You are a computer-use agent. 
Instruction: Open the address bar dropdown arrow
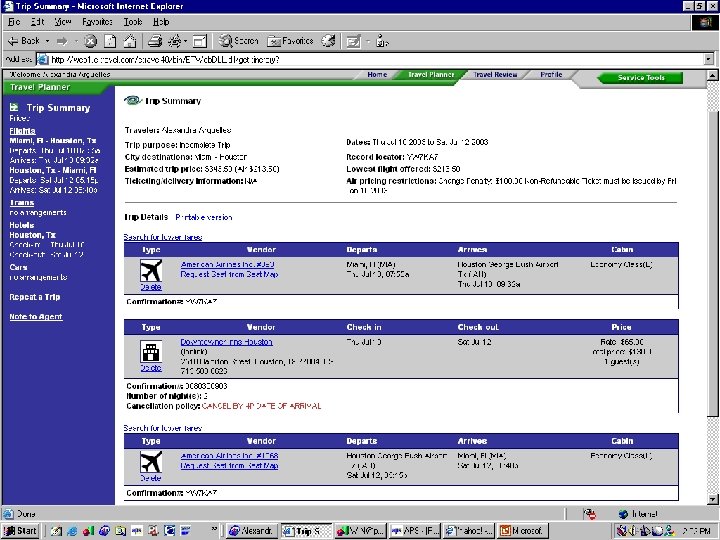pyautogui.click(x=709, y=59)
